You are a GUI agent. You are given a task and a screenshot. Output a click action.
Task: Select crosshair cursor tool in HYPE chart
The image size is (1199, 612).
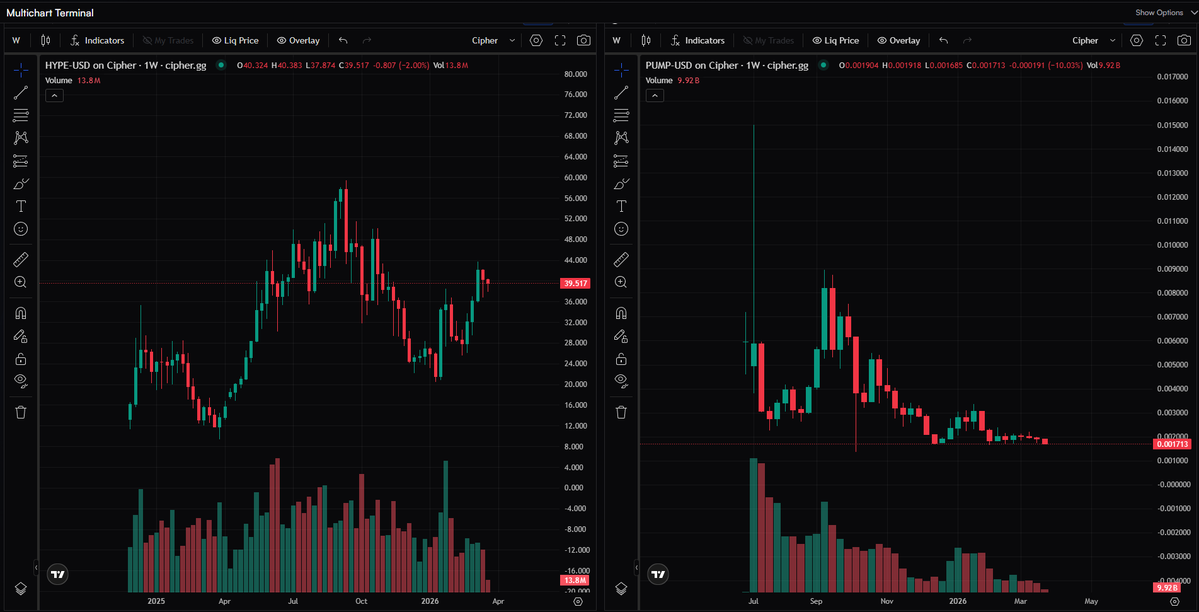21,70
